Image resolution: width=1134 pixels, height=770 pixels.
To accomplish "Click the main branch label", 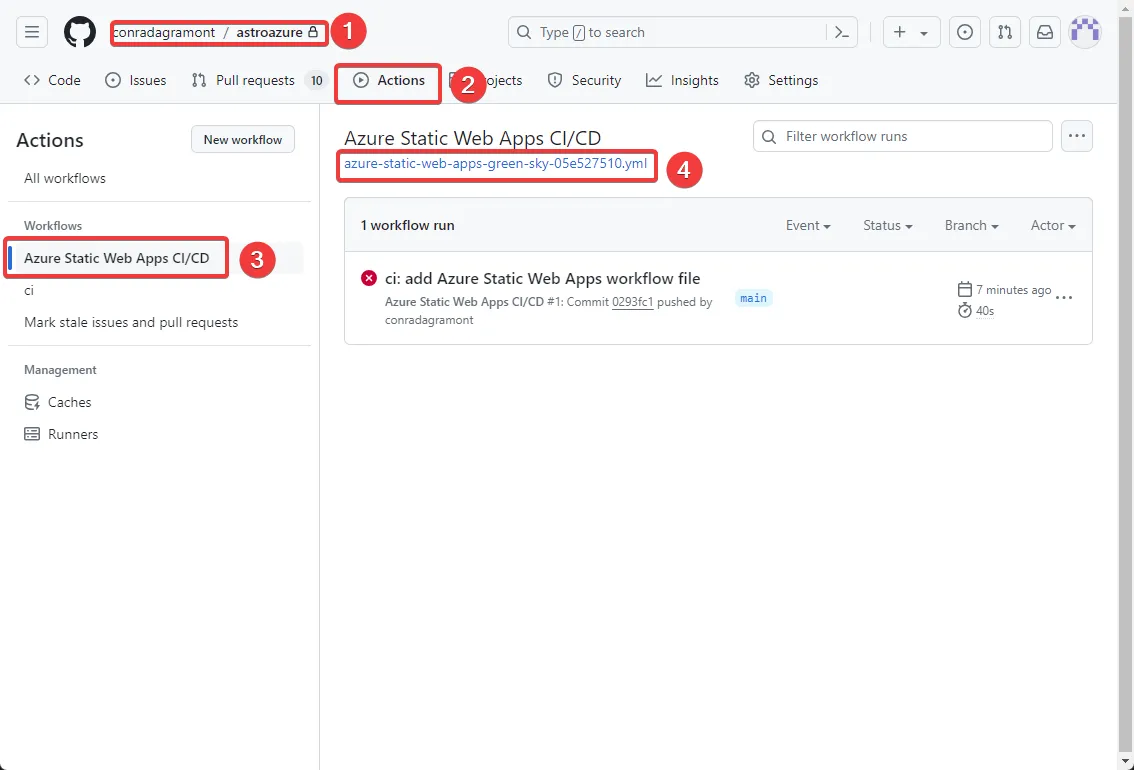I will coord(754,298).
